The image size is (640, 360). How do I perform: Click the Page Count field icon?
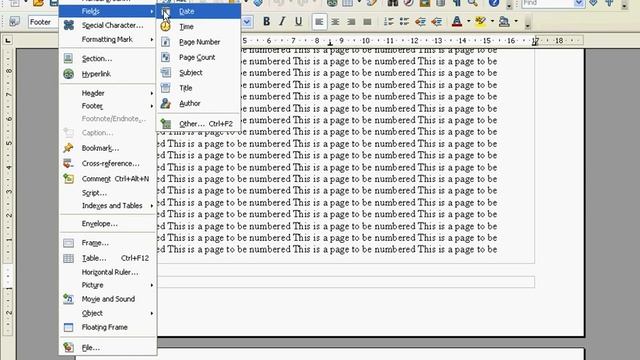[x=165, y=58]
